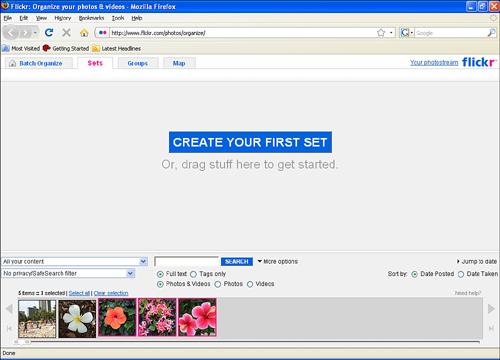500x360 pixels.
Task: Expand the Jump to date option
Action: pyautogui.click(x=477, y=261)
